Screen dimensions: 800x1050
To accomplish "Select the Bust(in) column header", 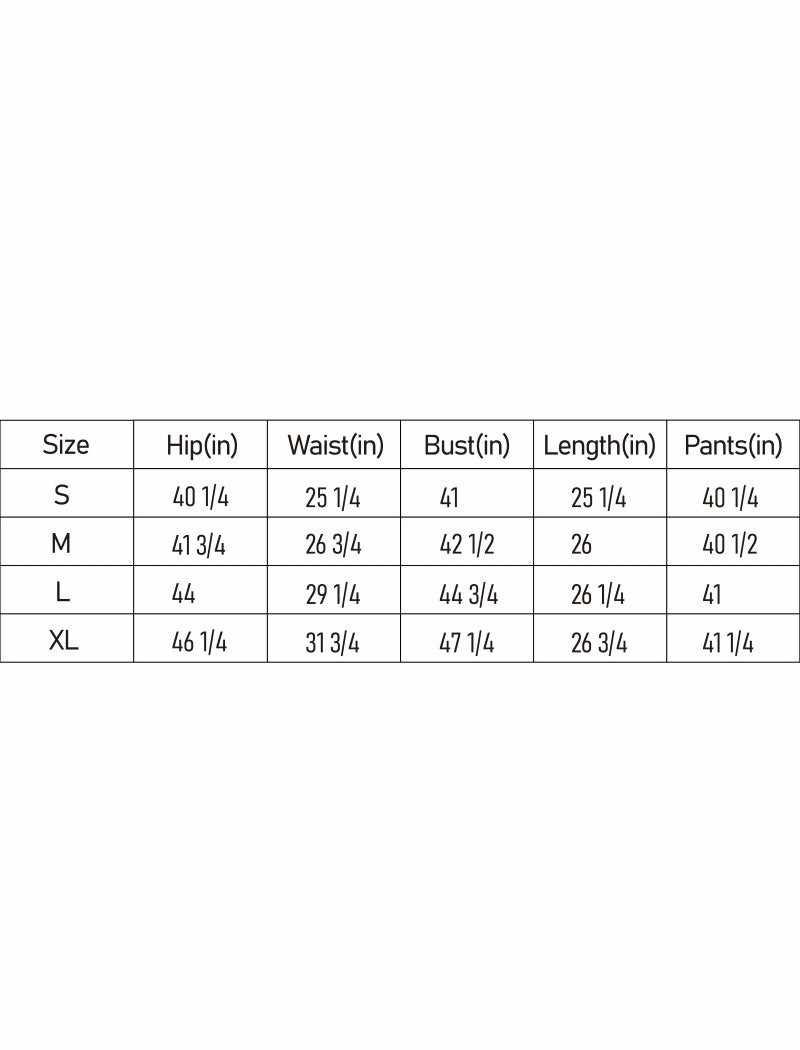I will (x=467, y=446).
